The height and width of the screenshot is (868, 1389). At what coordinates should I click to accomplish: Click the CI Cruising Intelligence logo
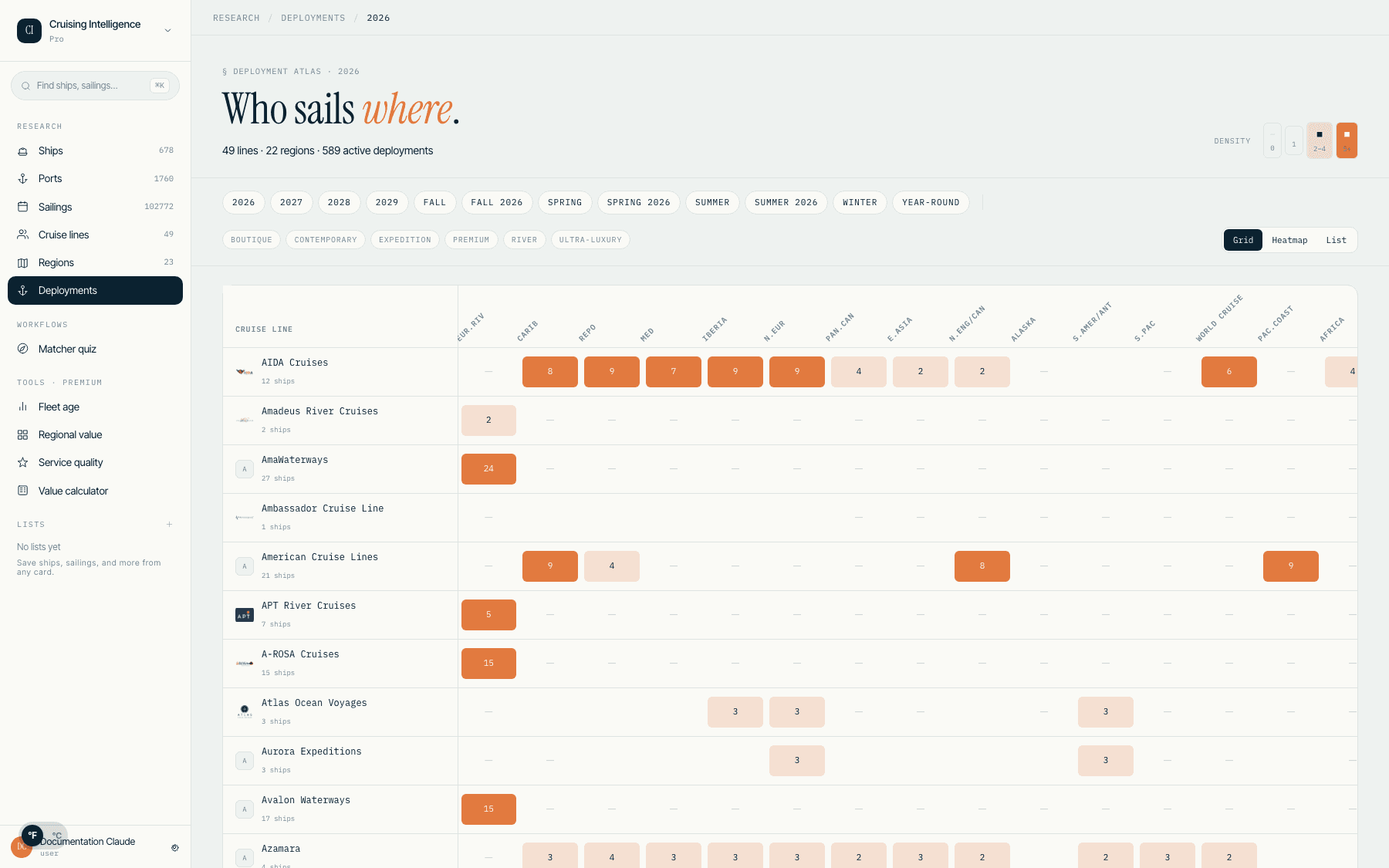click(29, 30)
